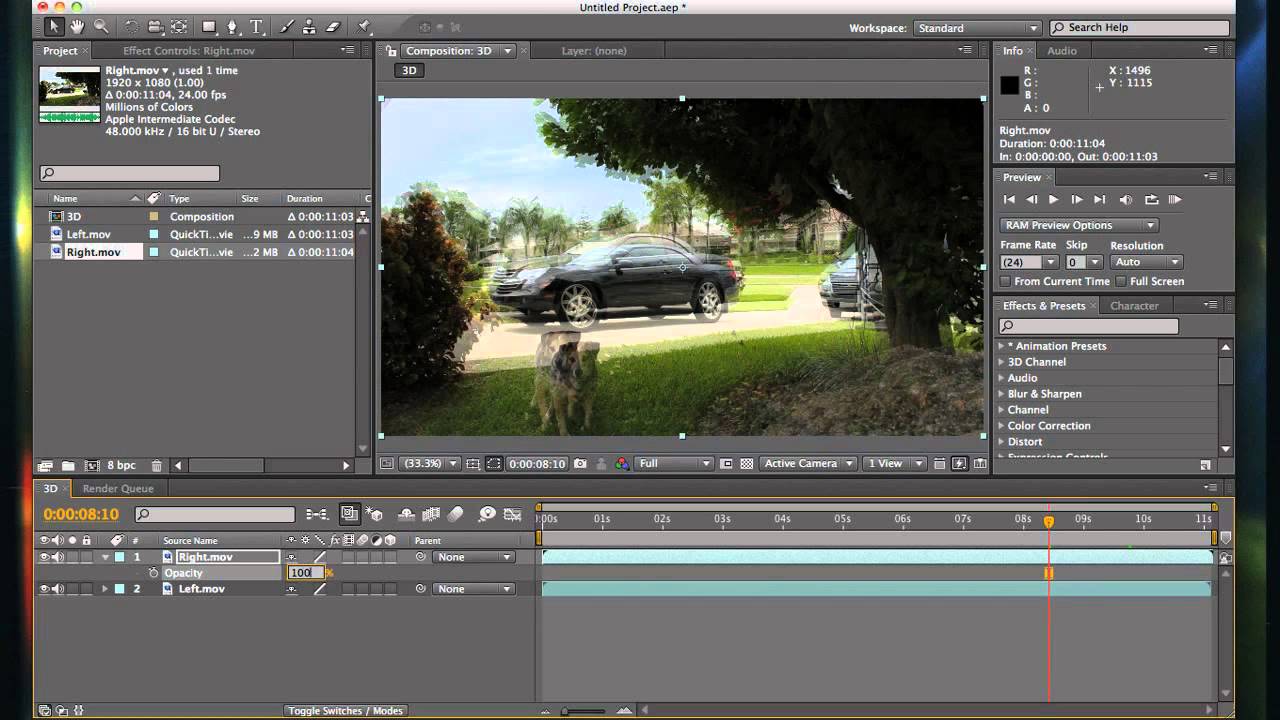Viewport: 1280px width, 720px height.
Task: Click the Opacity keyframe on timeline
Action: (1049, 573)
